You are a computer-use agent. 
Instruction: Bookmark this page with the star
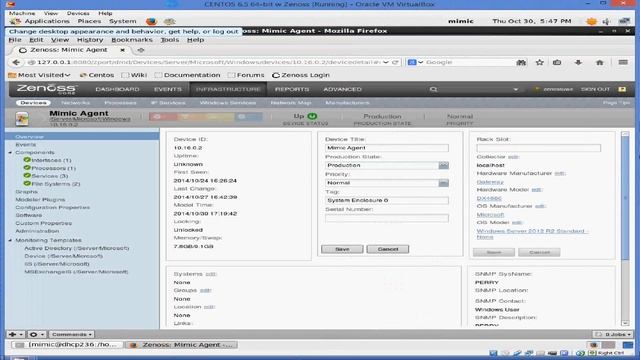[x=540, y=62]
